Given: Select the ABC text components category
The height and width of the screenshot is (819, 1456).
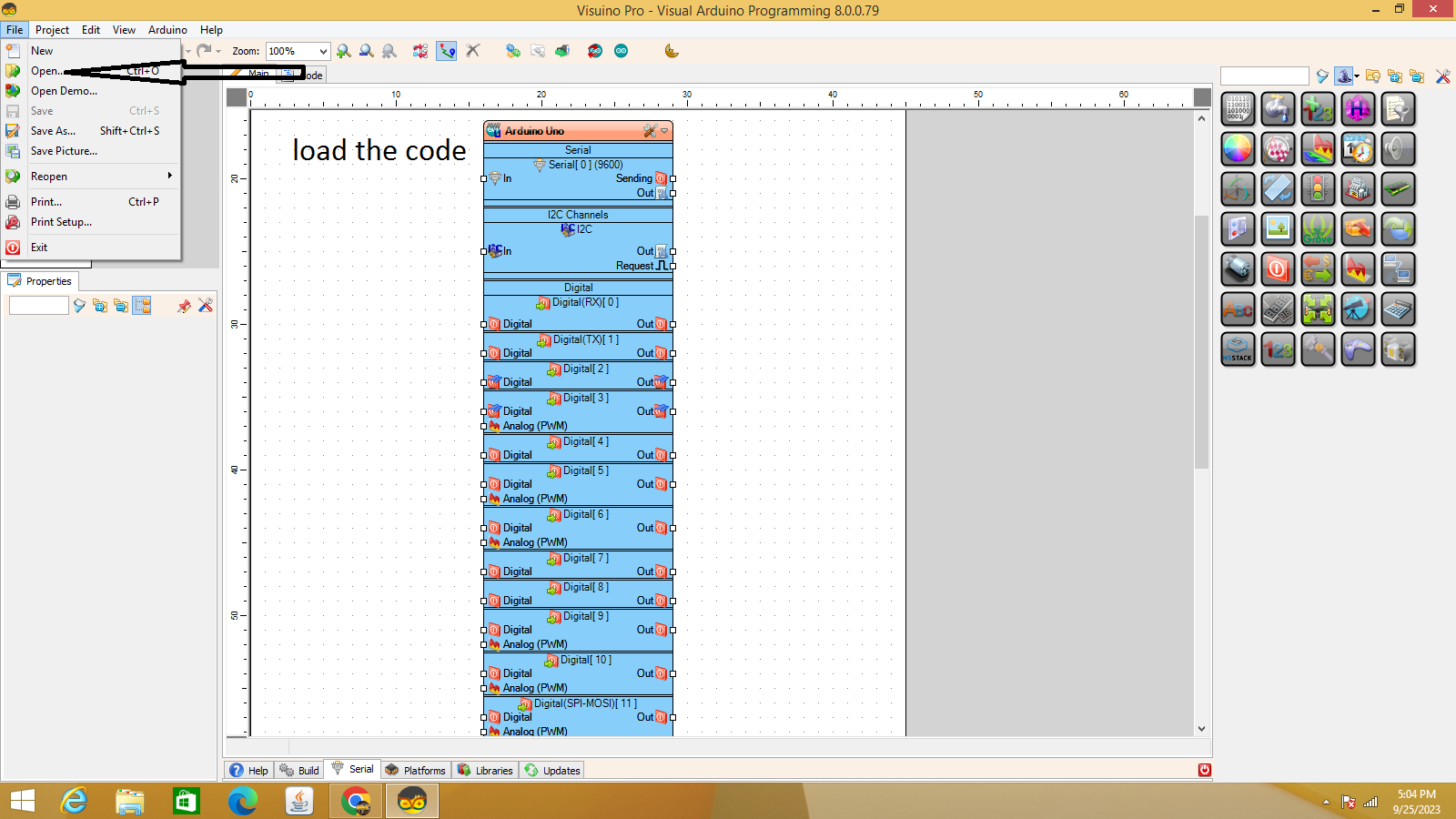Looking at the screenshot, I should (1238, 309).
